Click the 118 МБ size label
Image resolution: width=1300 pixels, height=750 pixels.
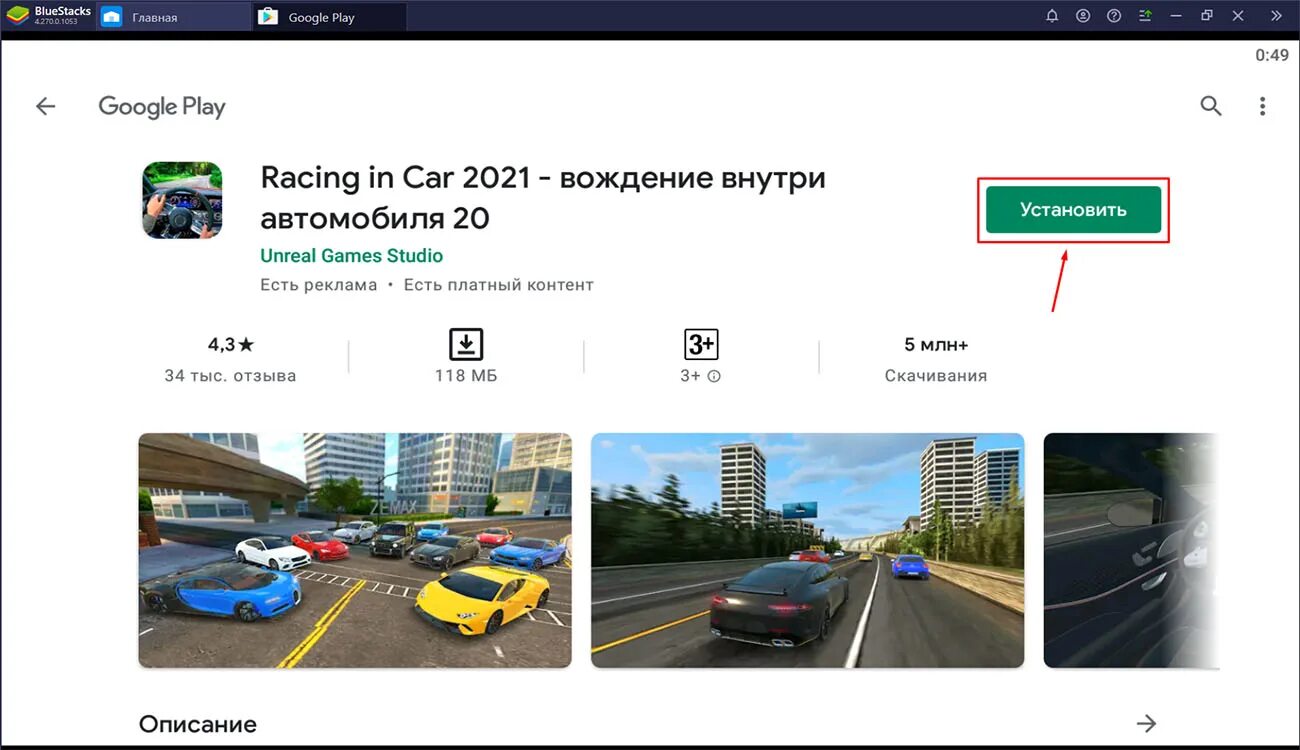tap(466, 376)
